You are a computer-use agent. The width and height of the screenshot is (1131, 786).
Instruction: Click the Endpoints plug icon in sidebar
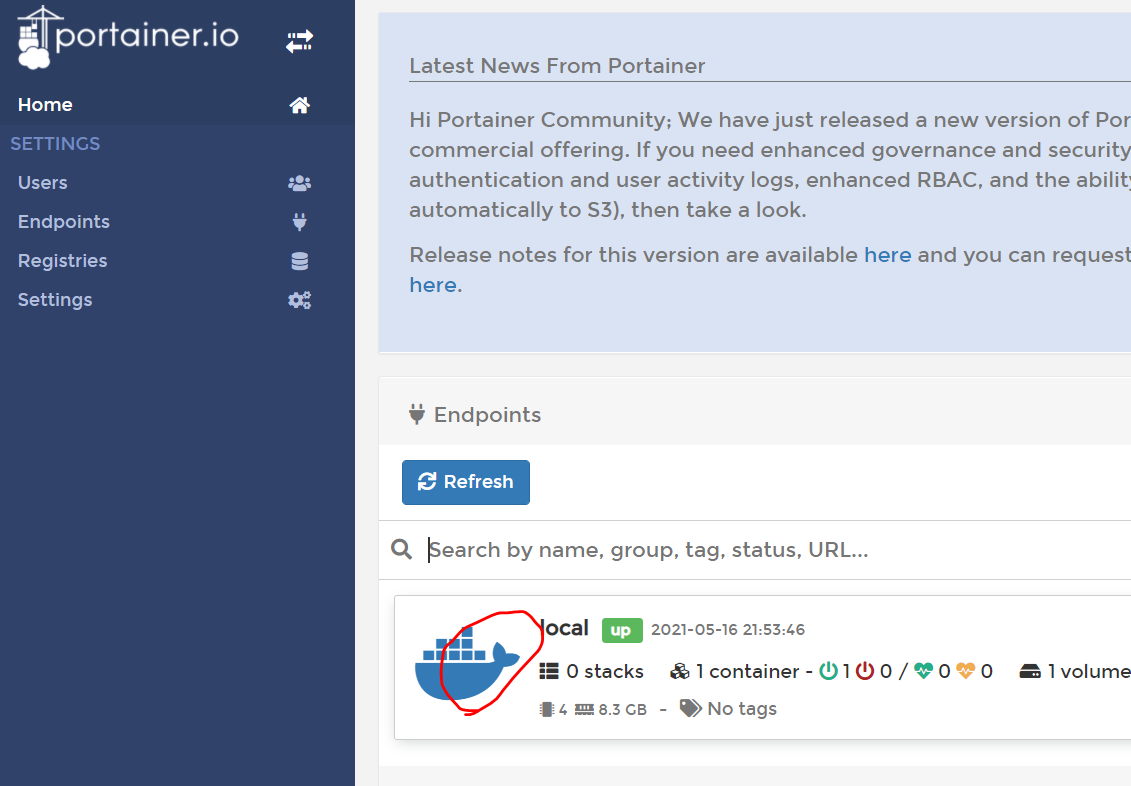299,222
